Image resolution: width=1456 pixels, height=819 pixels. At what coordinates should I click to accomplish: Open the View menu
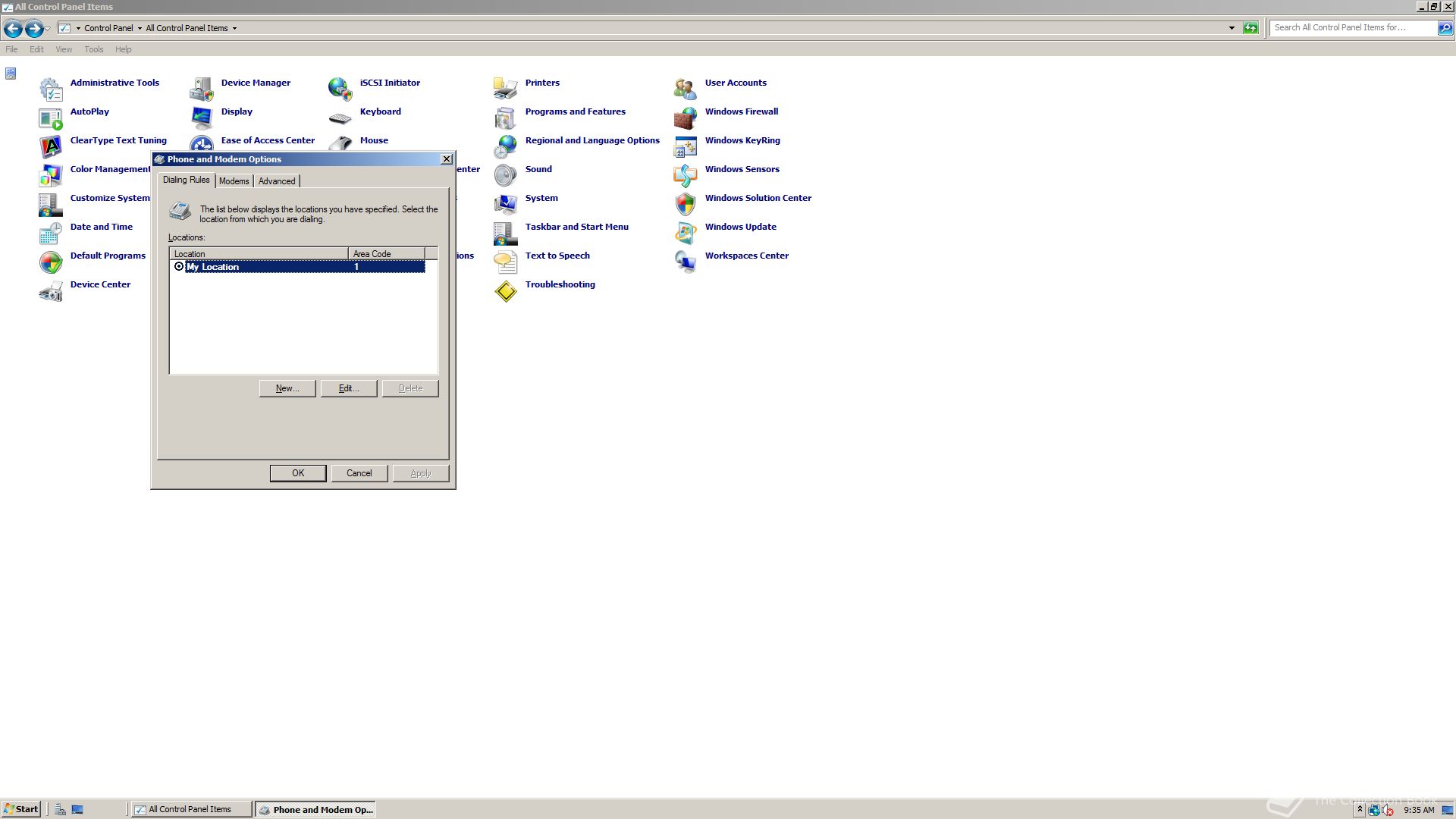point(64,49)
